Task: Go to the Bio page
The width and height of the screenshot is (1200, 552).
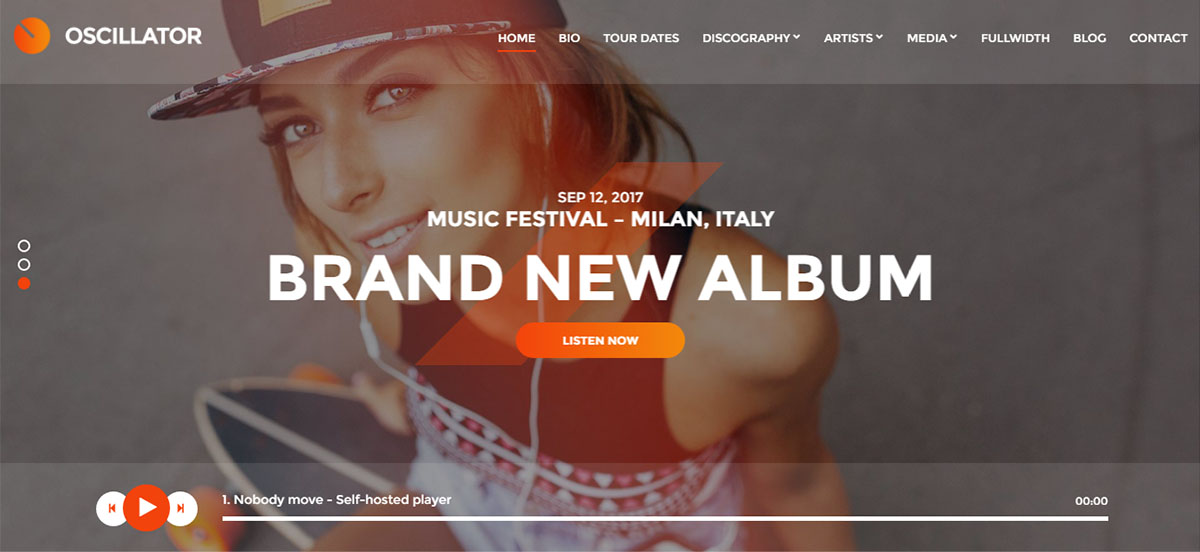Action: (569, 38)
